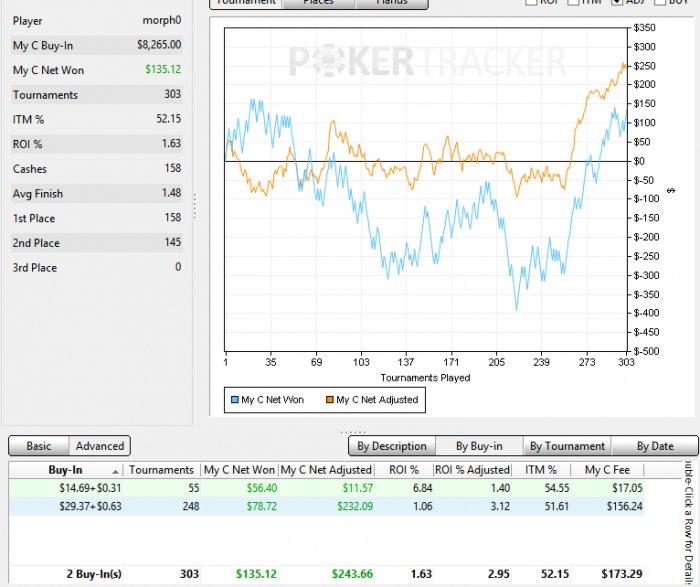The width and height of the screenshot is (700, 587).
Task: Click the 137 x-axis tick label
Action: pyautogui.click(x=406, y=362)
